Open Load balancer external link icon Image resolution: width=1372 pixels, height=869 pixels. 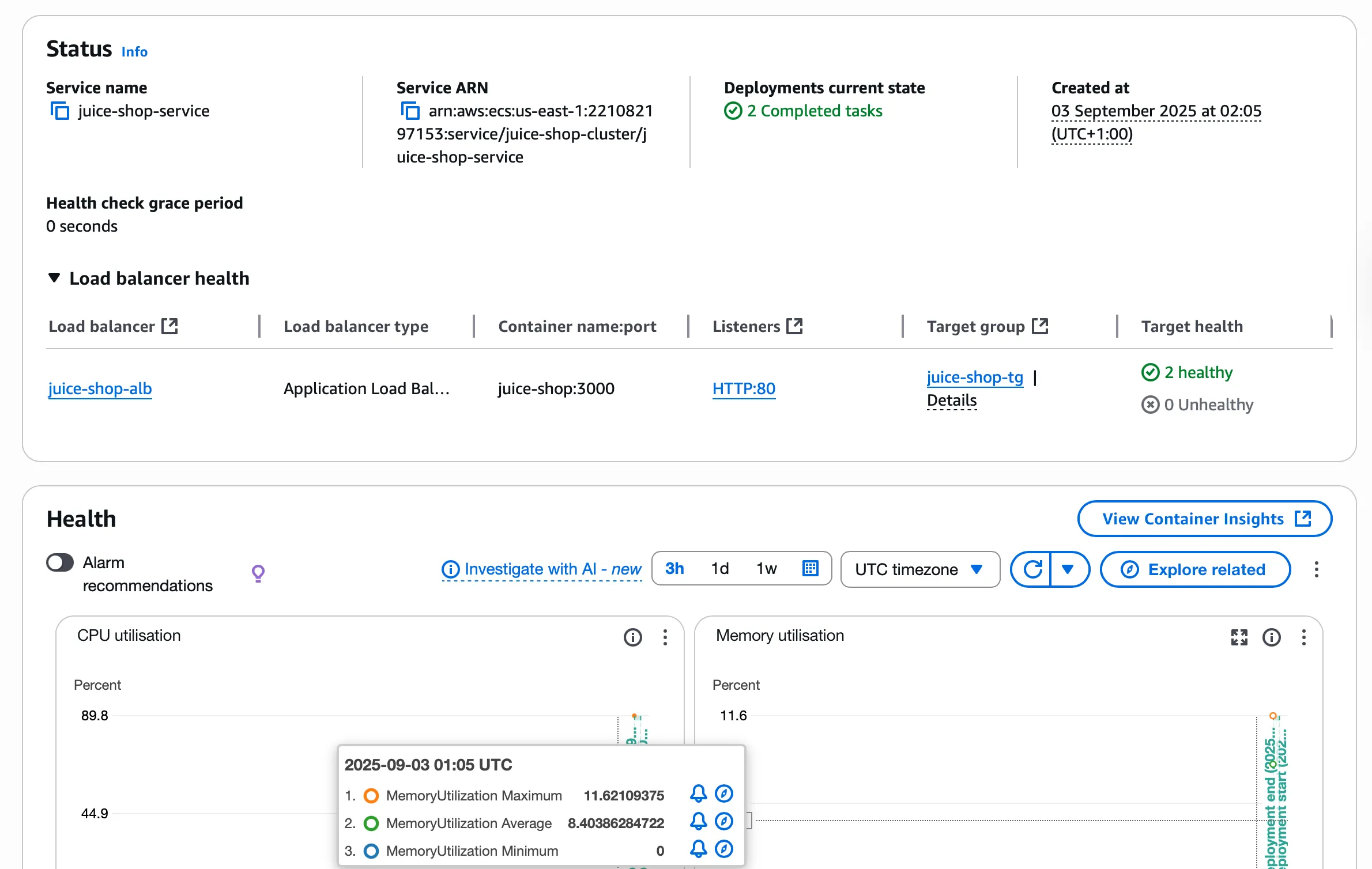[169, 326]
